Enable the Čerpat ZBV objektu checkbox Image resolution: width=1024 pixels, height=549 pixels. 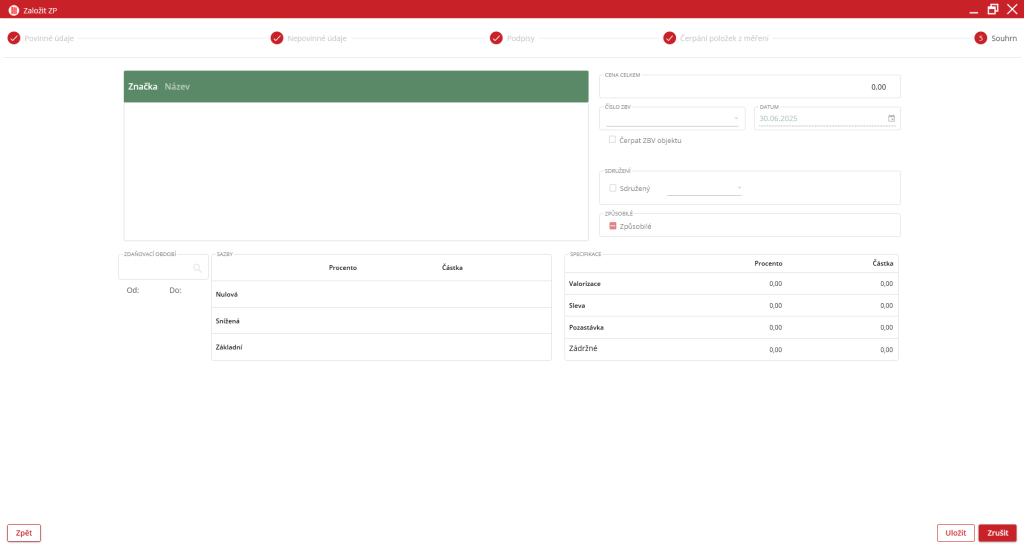pos(613,140)
